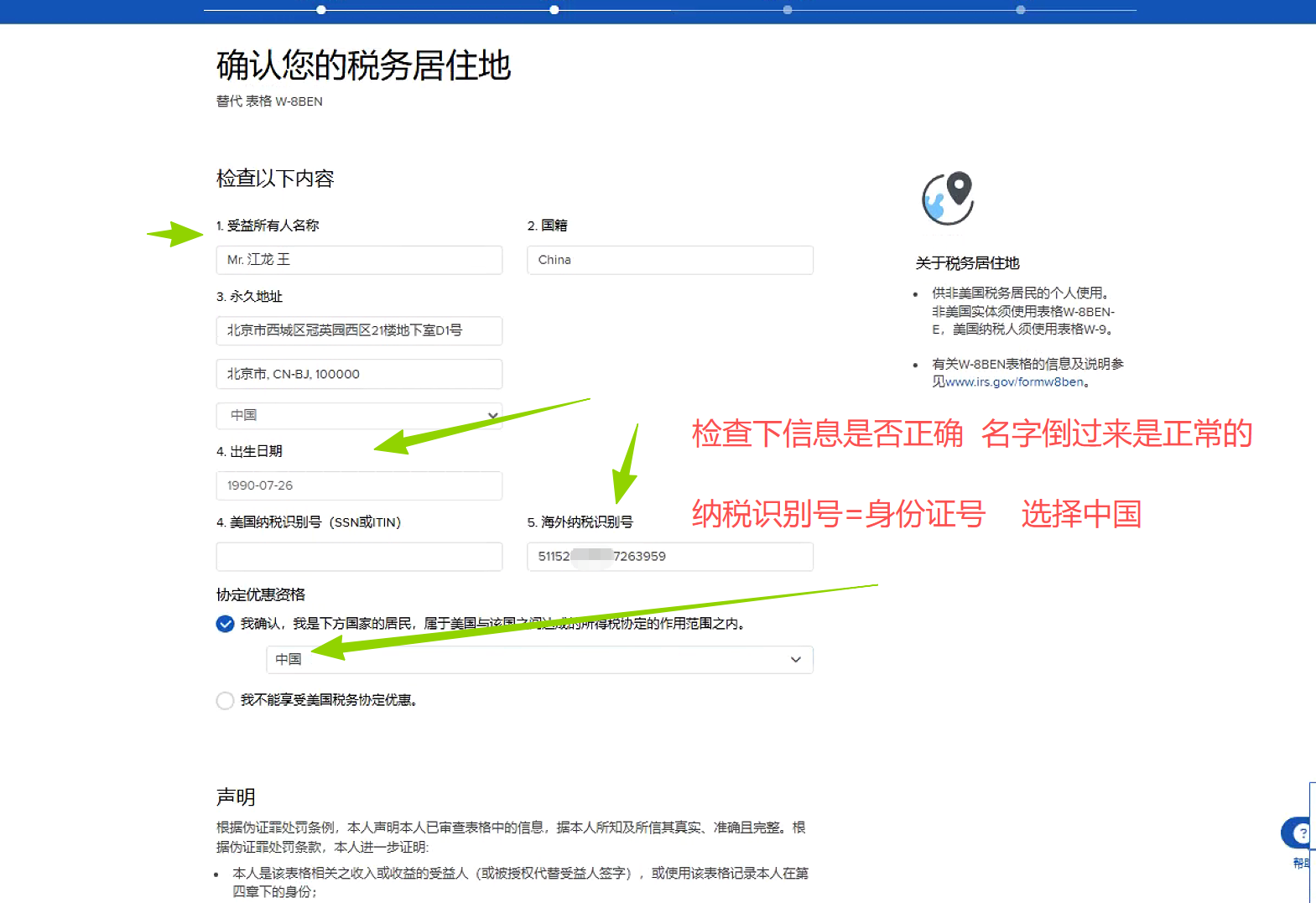Click the second progress step dot
The image size is (1316, 903).
tap(554, 10)
